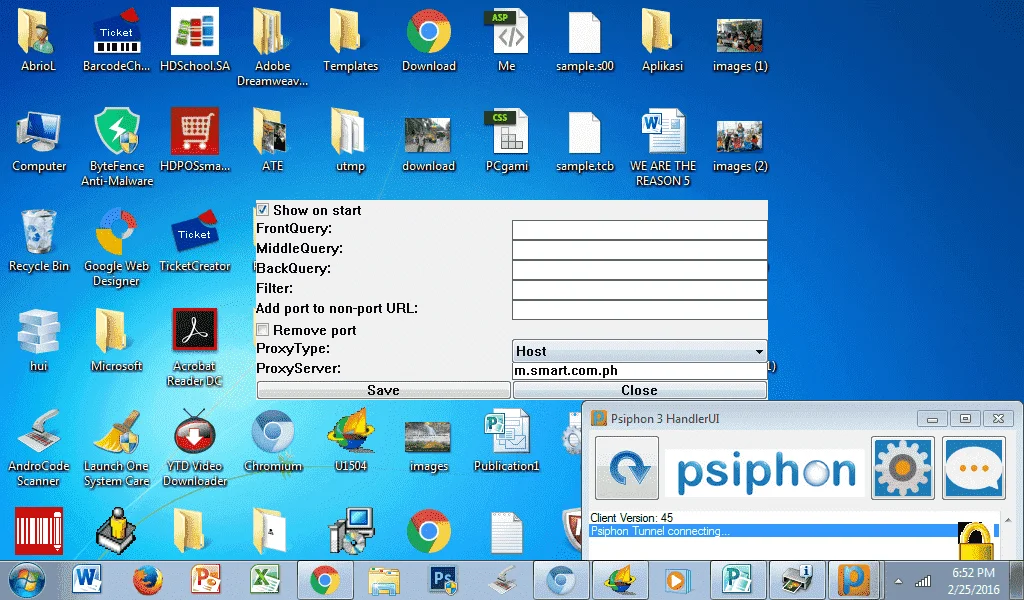Click ProxyServer field with m.smart.com.ph

coord(639,371)
